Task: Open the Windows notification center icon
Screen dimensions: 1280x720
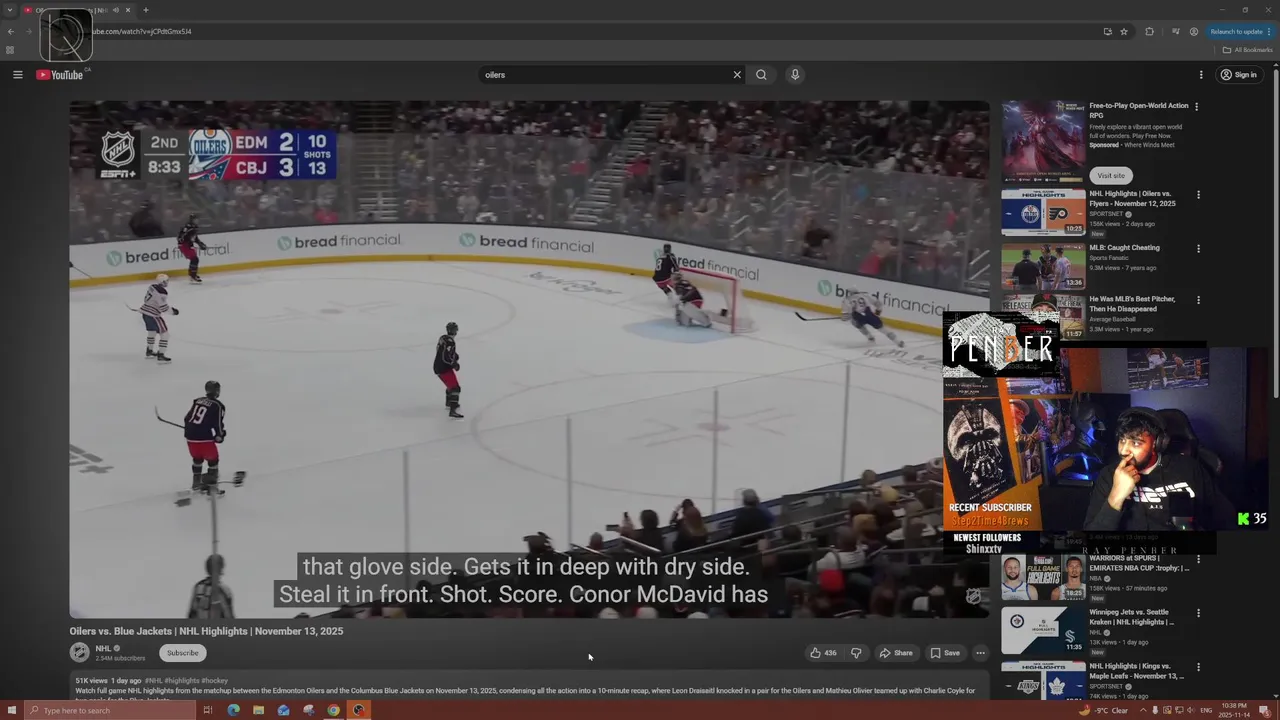Action: coord(1265,710)
